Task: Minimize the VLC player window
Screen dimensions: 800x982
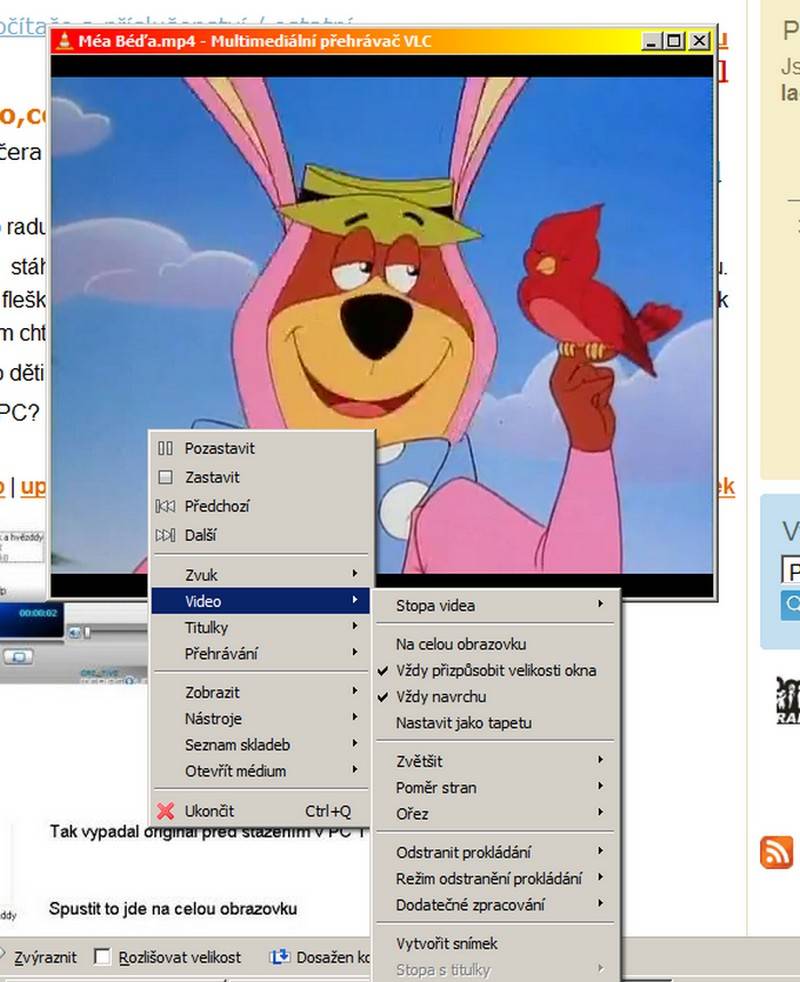Action: (x=652, y=41)
